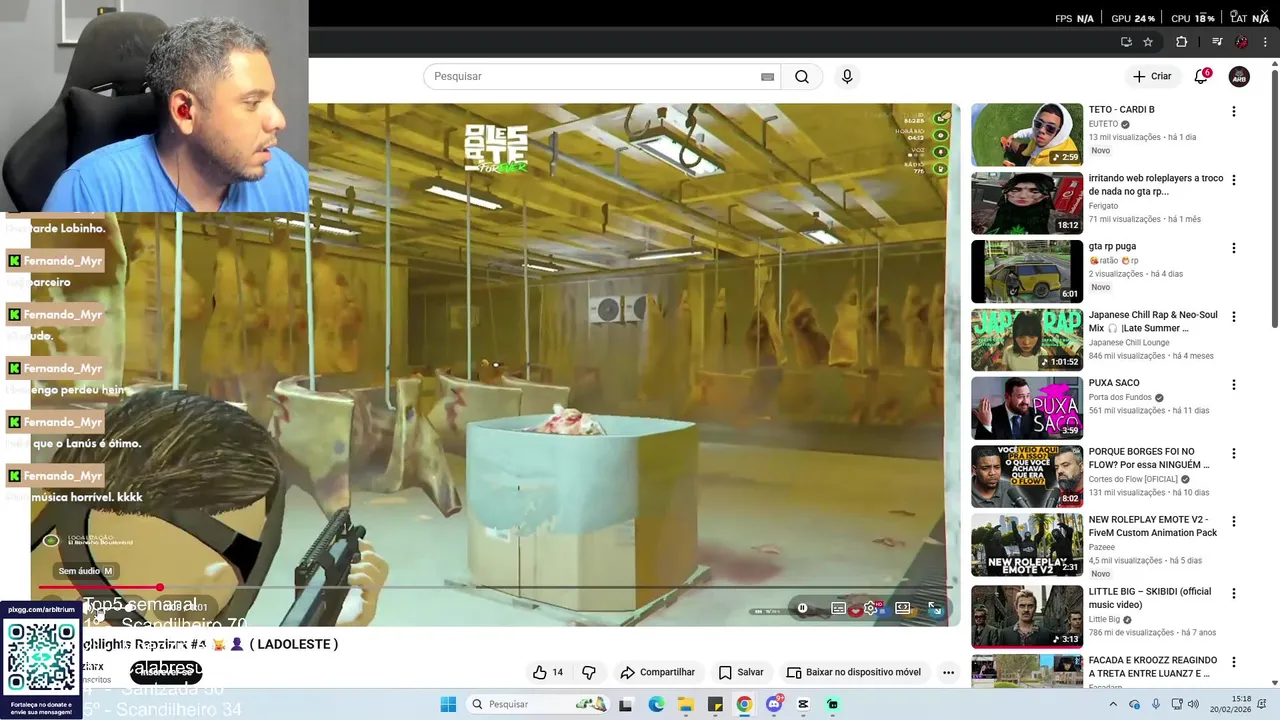
Task: Start voice search with microphone icon
Action: point(847,77)
